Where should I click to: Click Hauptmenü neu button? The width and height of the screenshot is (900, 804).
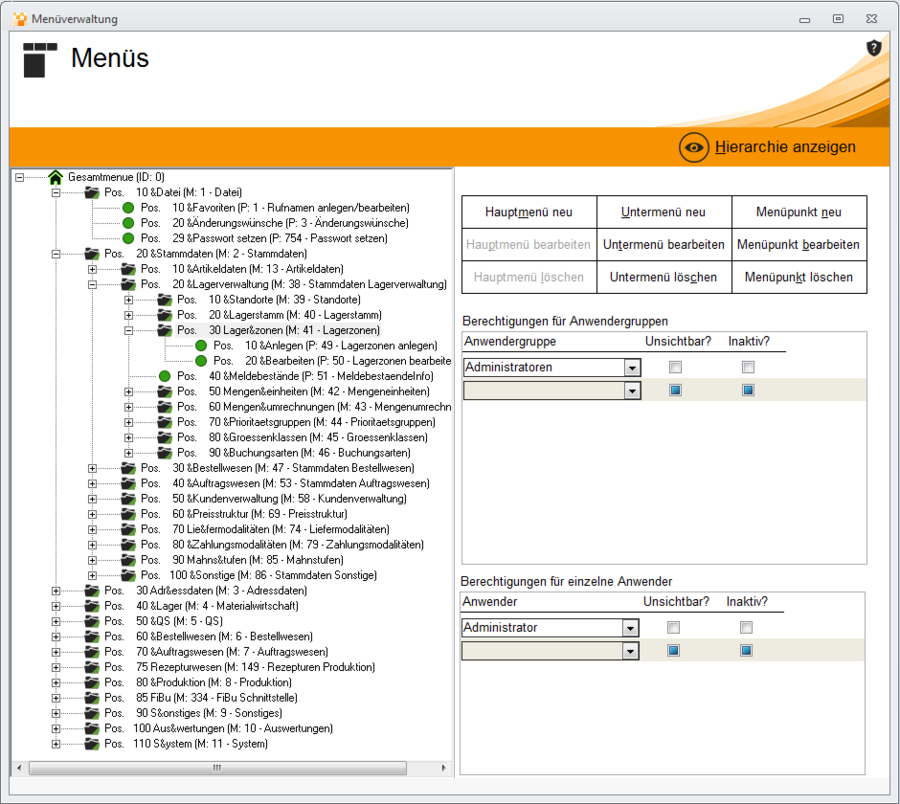point(529,212)
